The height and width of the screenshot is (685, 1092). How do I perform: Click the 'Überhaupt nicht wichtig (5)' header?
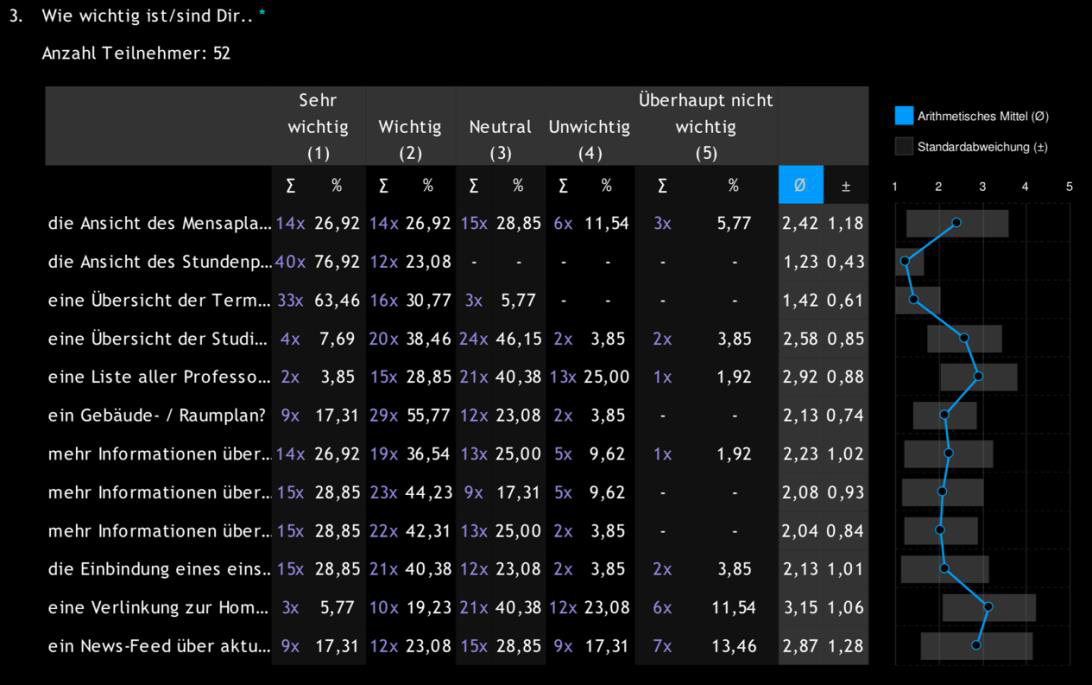[705, 127]
